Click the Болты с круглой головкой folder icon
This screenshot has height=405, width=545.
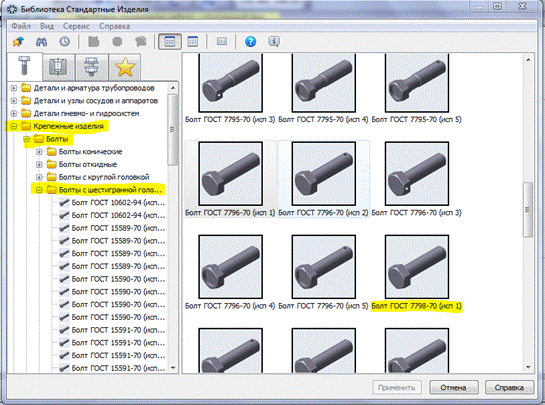pyautogui.click(x=51, y=177)
